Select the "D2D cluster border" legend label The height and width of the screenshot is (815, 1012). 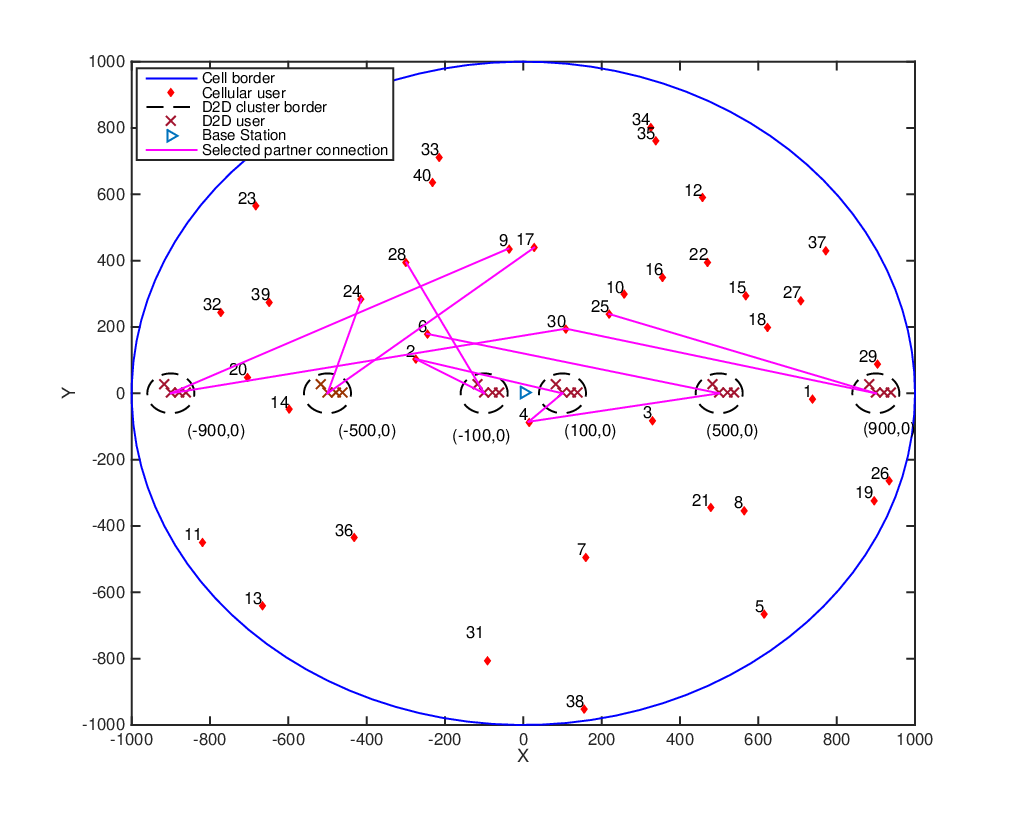(264, 107)
